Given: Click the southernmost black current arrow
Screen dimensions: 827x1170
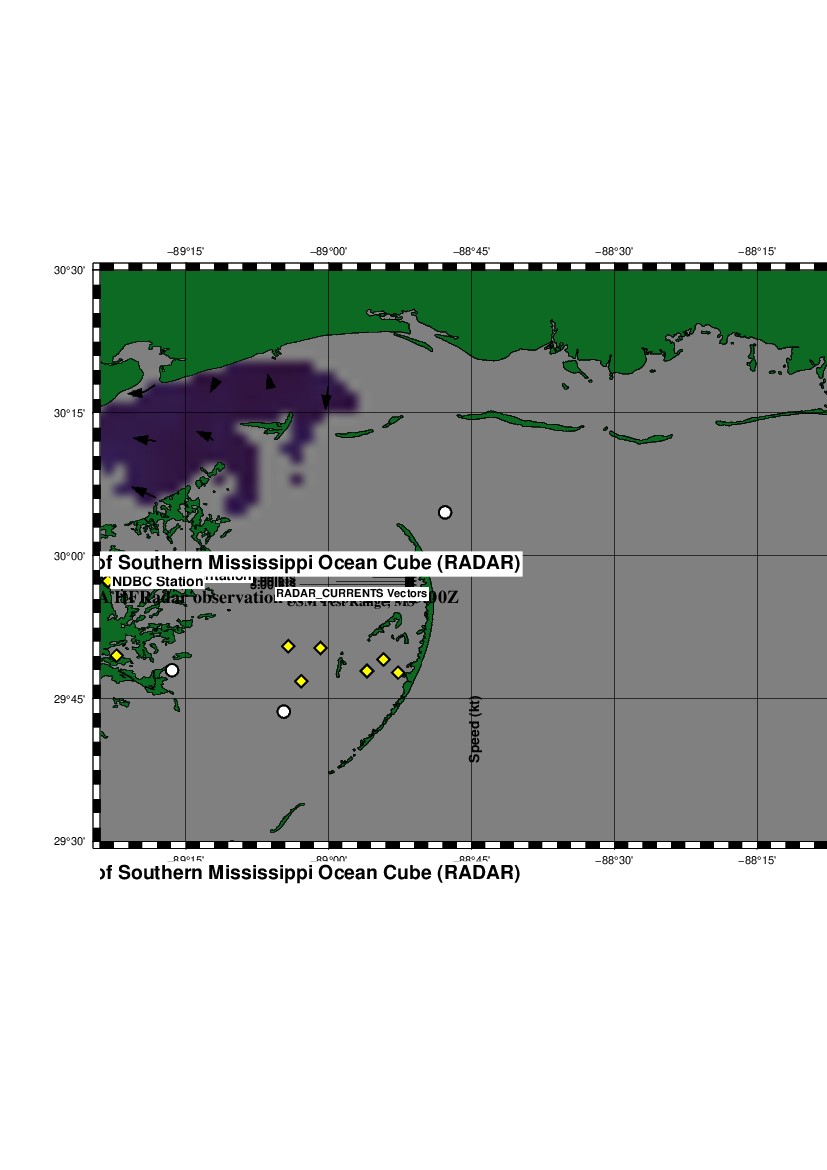Looking at the screenshot, I should pos(143,491).
